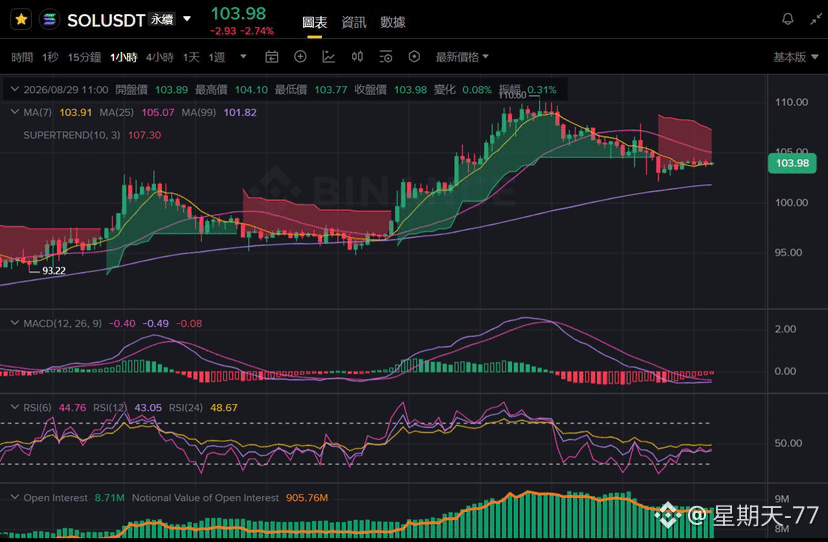Open the indicators line-chart icon
Image resolution: width=828 pixels, height=542 pixels.
pos(328,57)
